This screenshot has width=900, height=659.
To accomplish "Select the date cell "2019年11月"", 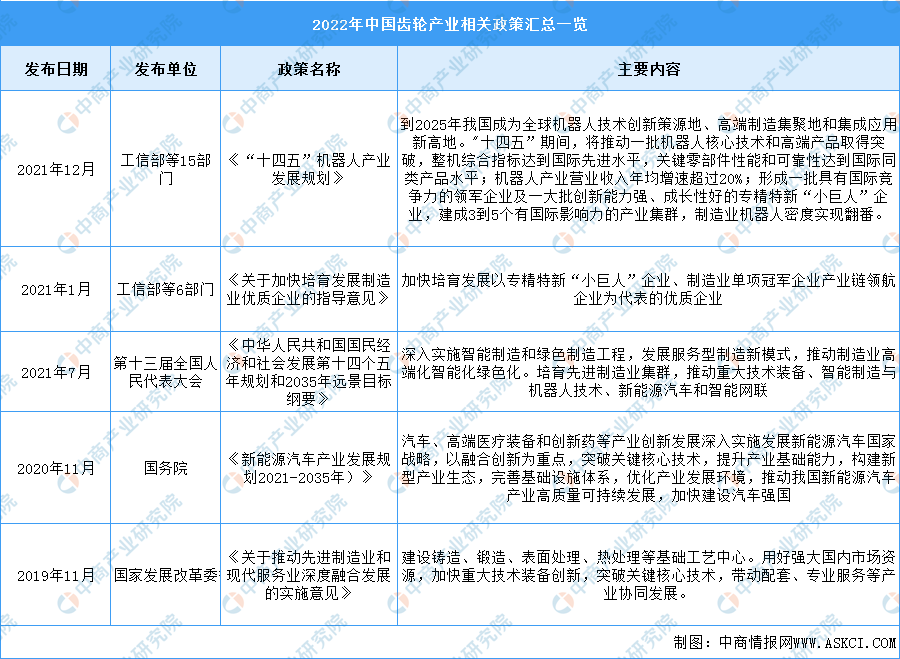I will 56,575.
